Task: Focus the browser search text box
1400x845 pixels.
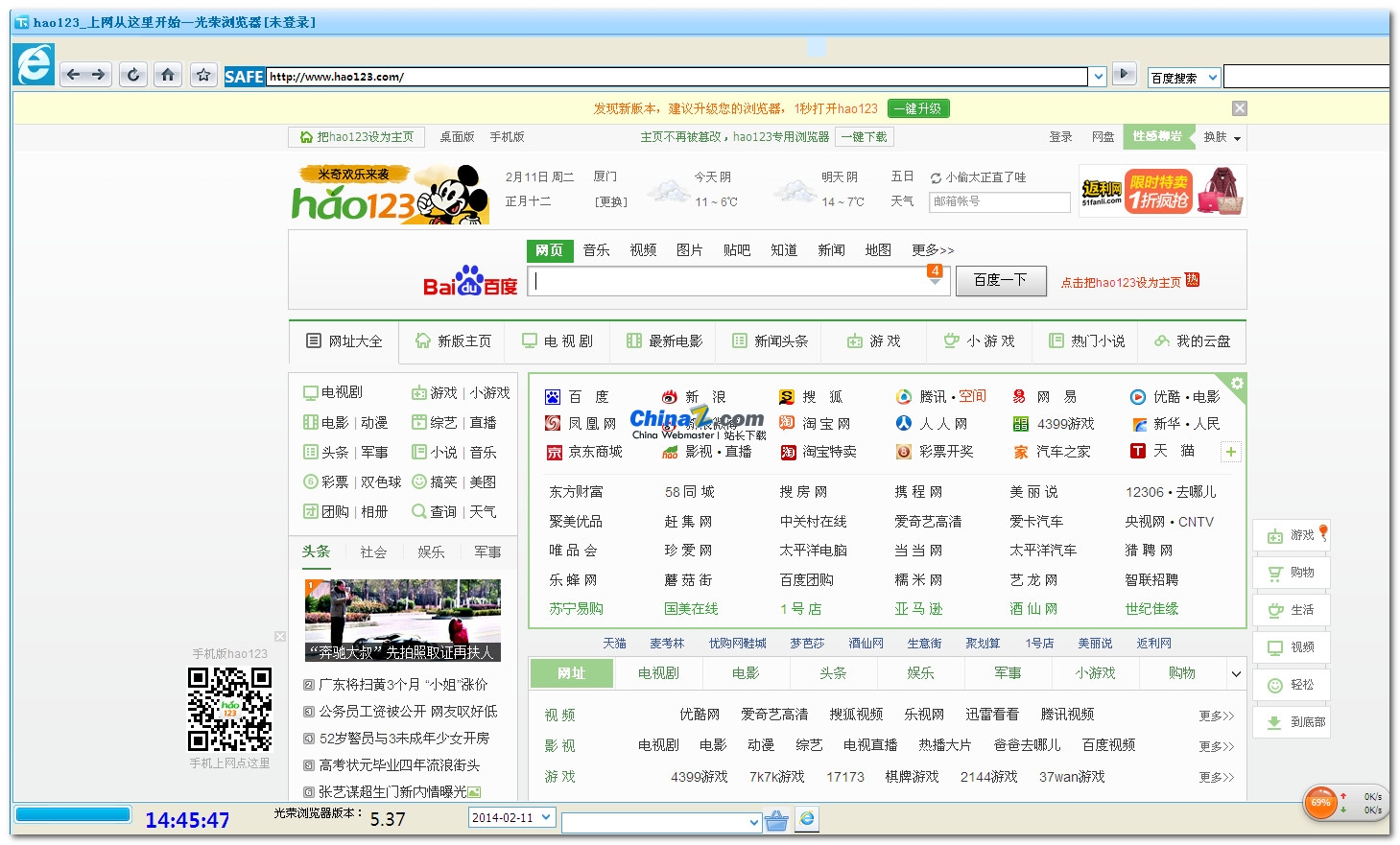Action: [x=1306, y=77]
